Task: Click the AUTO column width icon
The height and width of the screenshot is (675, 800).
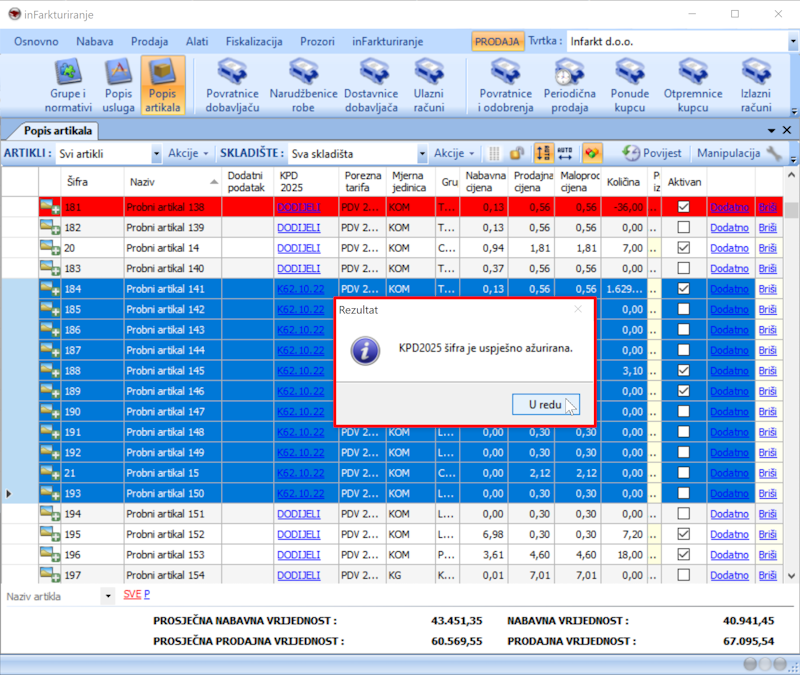Action: click(566, 153)
